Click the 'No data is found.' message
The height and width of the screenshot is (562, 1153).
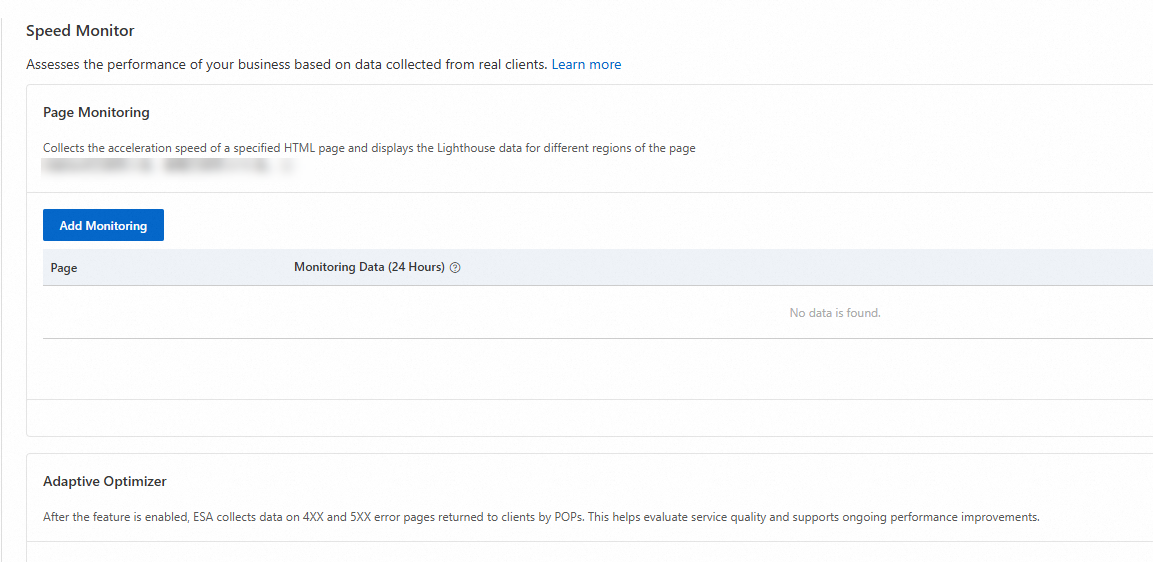[x=834, y=313]
